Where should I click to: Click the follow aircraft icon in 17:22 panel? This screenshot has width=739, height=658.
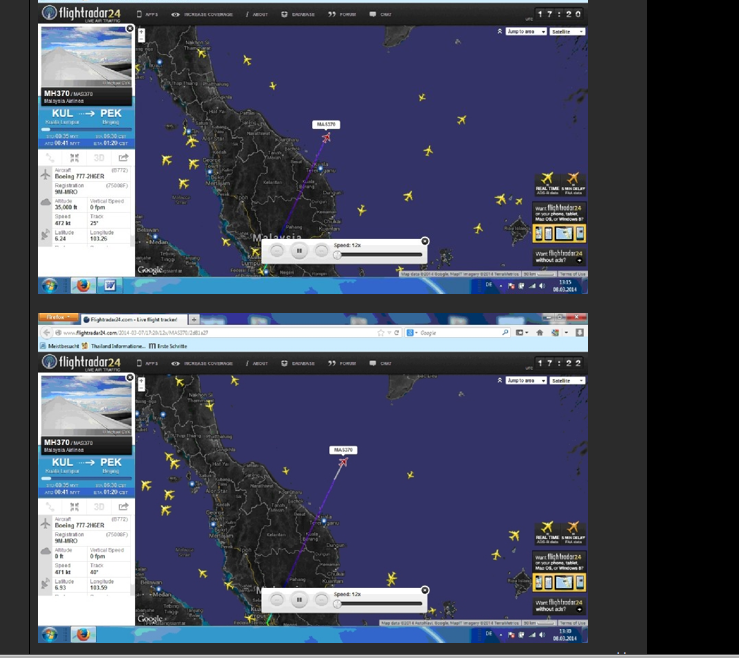74,507
